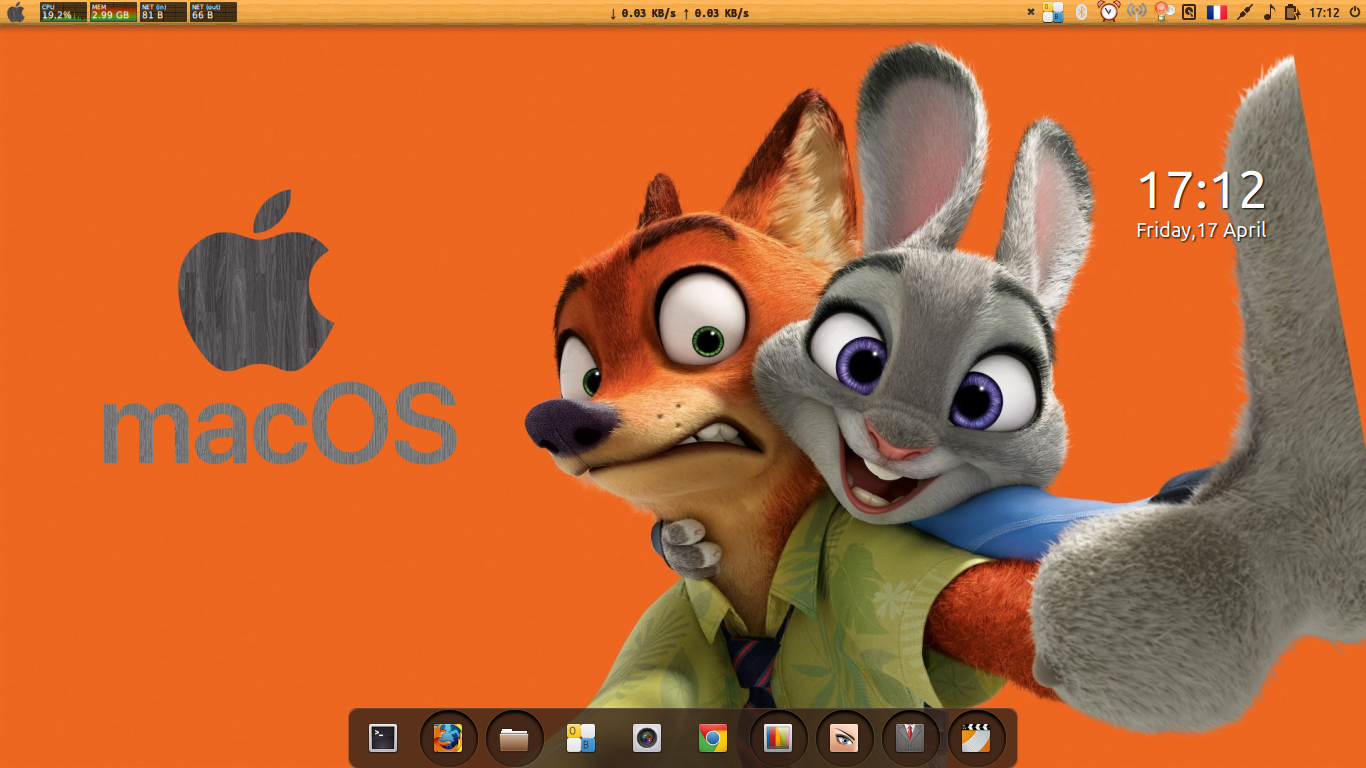This screenshot has width=1366, height=768.
Task: Click the network cable plug tray icon
Action: tap(1244, 13)
